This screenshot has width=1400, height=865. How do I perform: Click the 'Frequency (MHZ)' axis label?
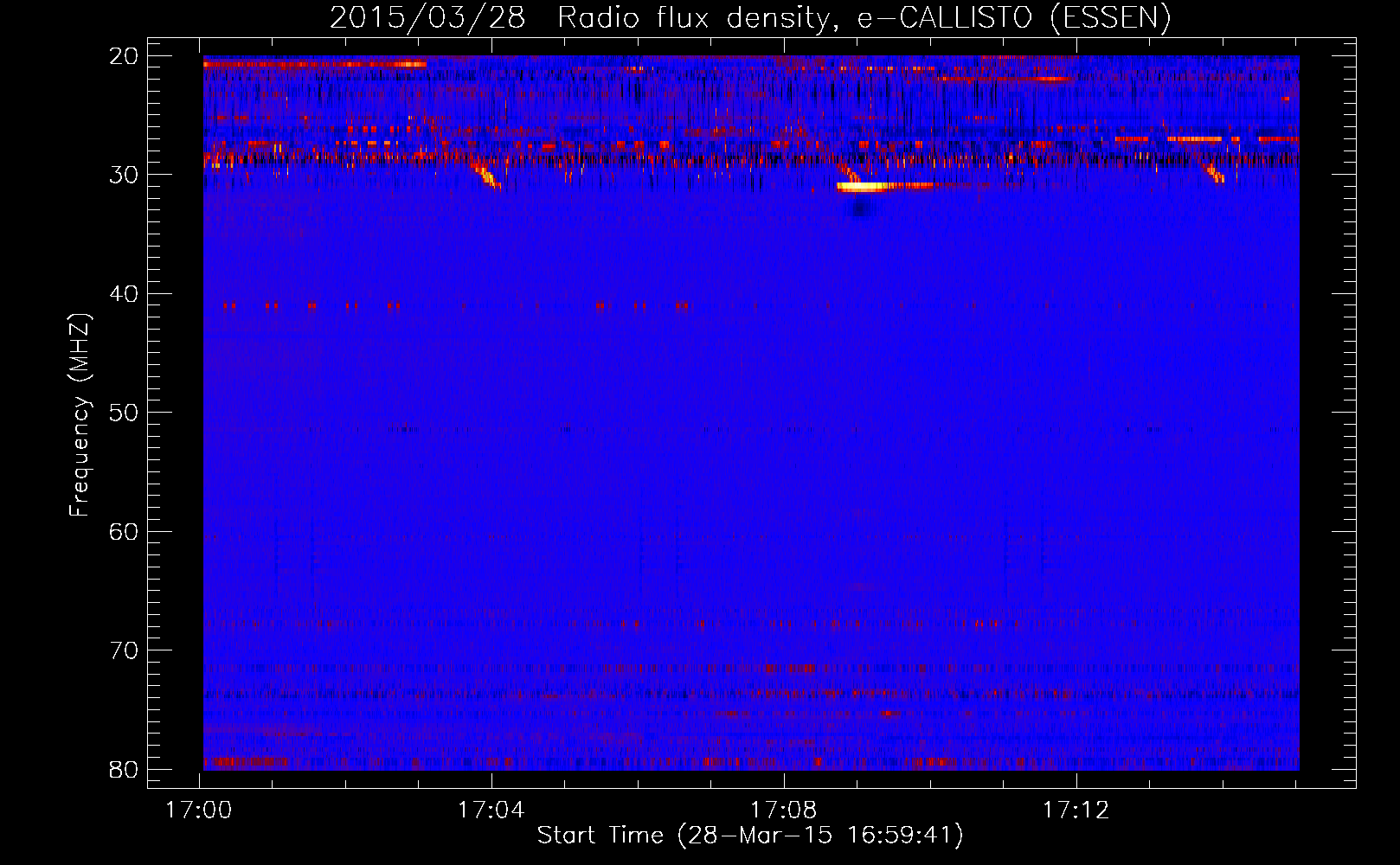coord(80,415)
